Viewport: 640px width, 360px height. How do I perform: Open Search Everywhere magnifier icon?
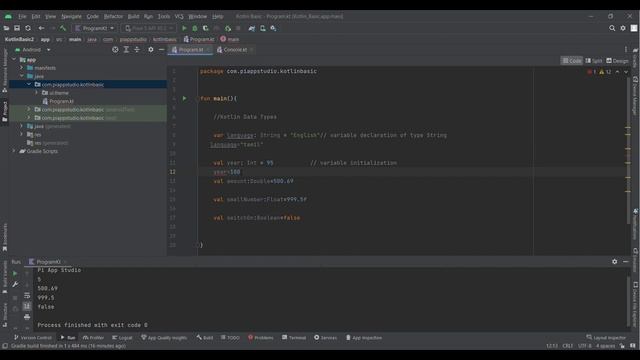click(x=612, y=28)
